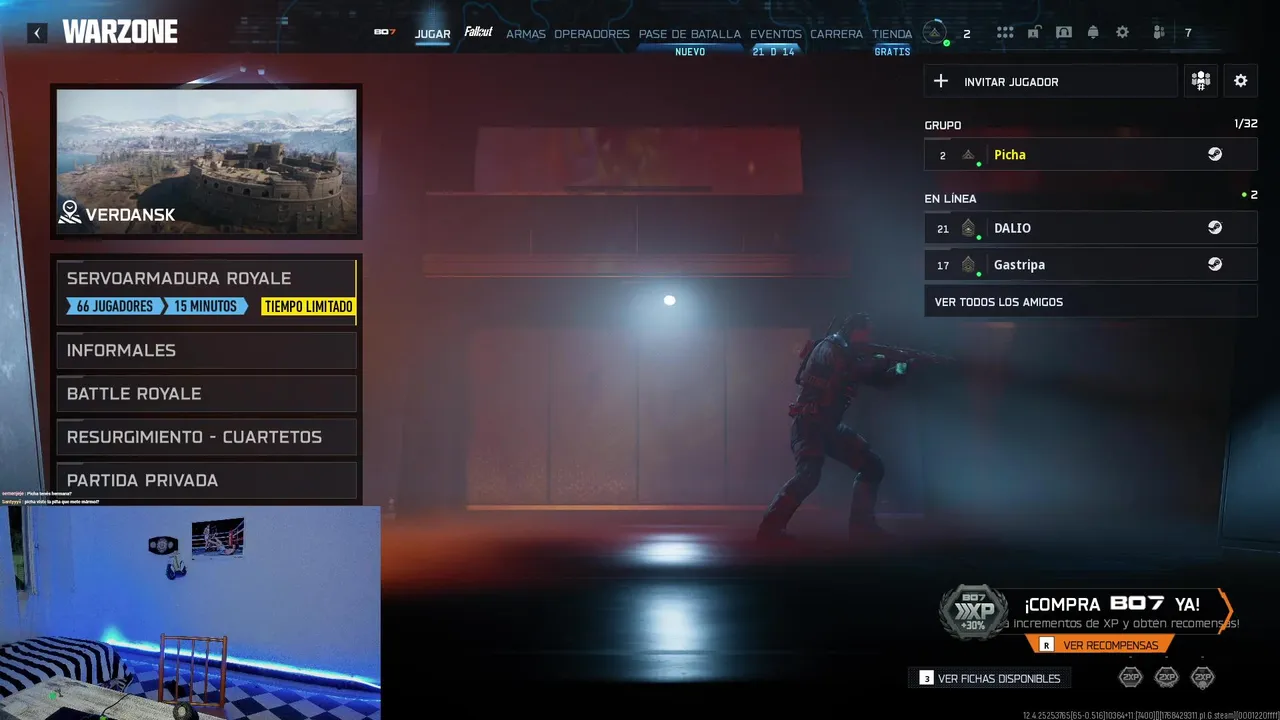Screen dimensions: 1280x720
Task: Open the notifications bell
Action: click(1093, 33)
